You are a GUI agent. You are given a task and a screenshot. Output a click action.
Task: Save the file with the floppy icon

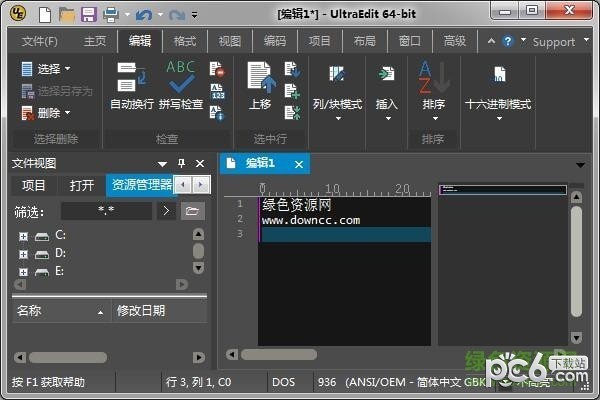click(x=89, y=15)
